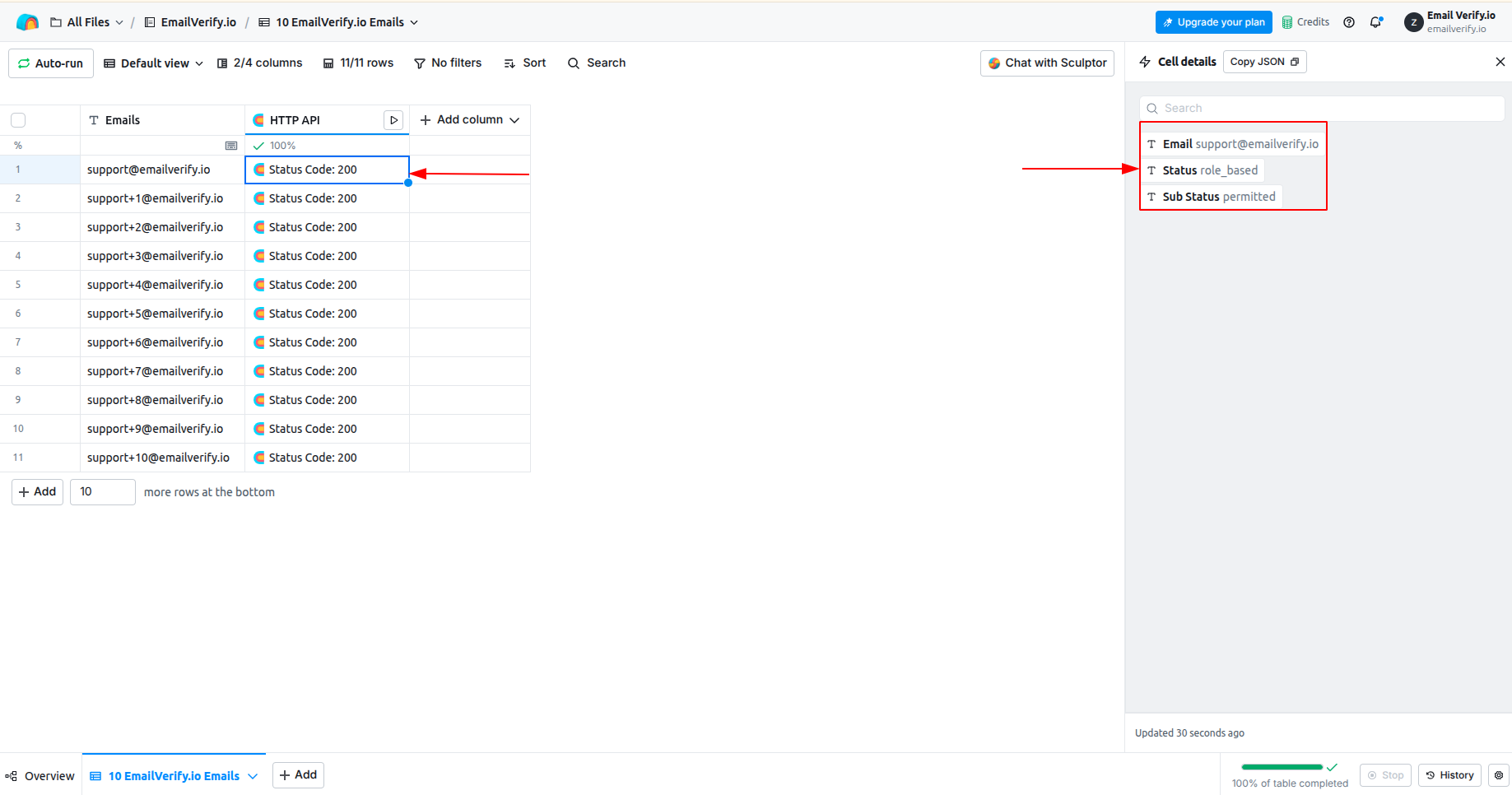Open the table settings gear icon
The width and height of the screenshot is (1512, 795).
point(1499,775)
